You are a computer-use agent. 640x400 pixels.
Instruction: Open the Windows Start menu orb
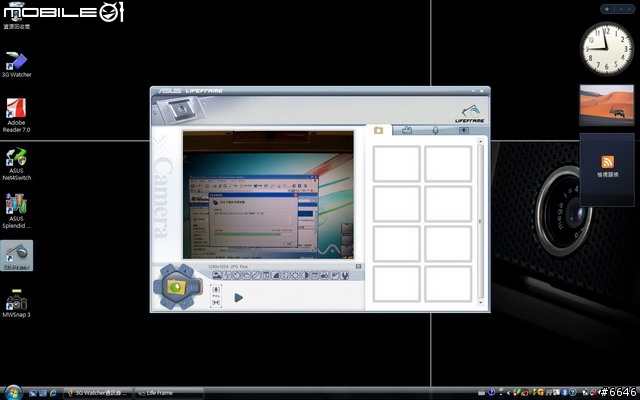point(13,392)
